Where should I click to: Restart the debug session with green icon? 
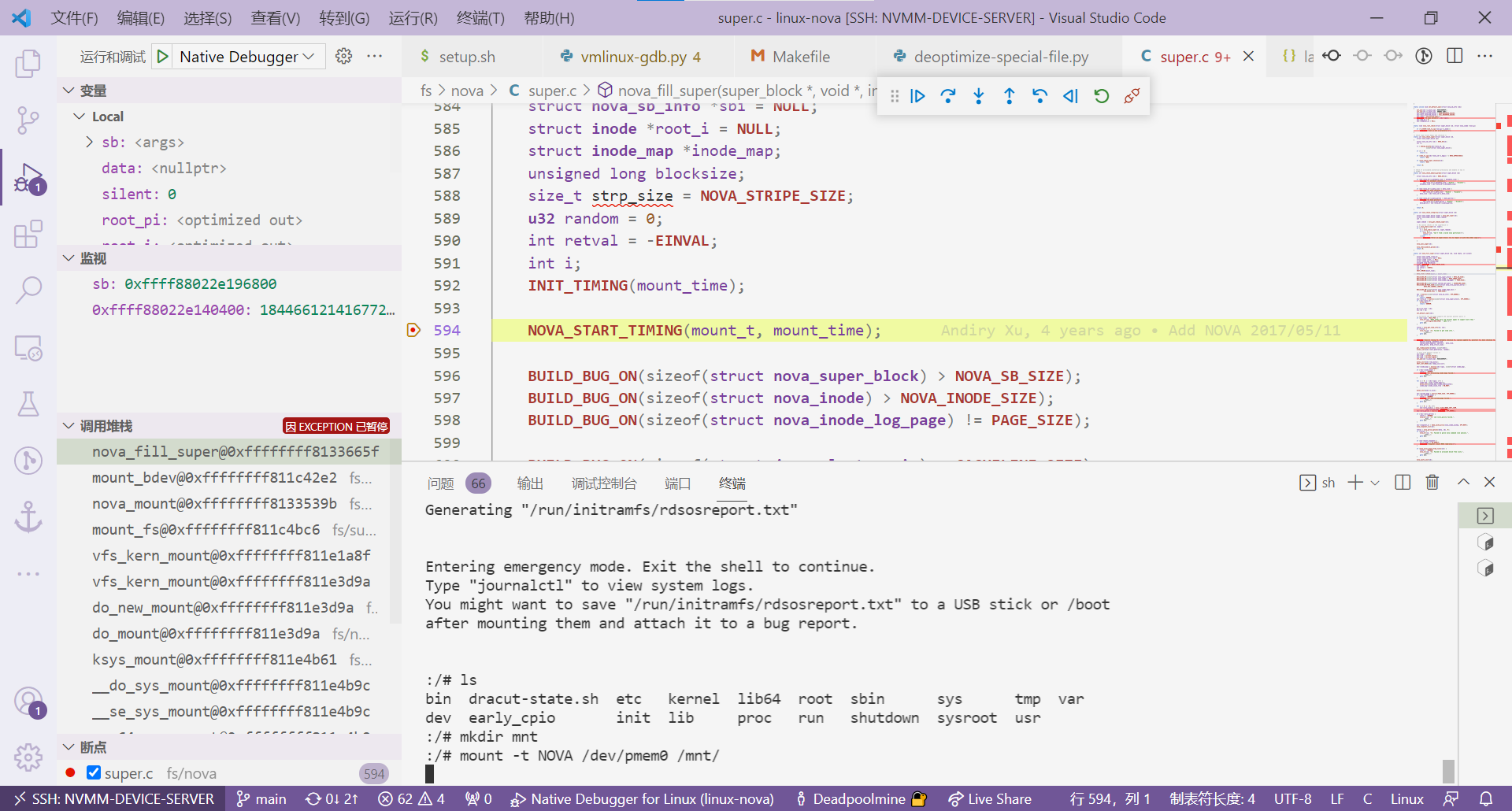point(1102,96)
